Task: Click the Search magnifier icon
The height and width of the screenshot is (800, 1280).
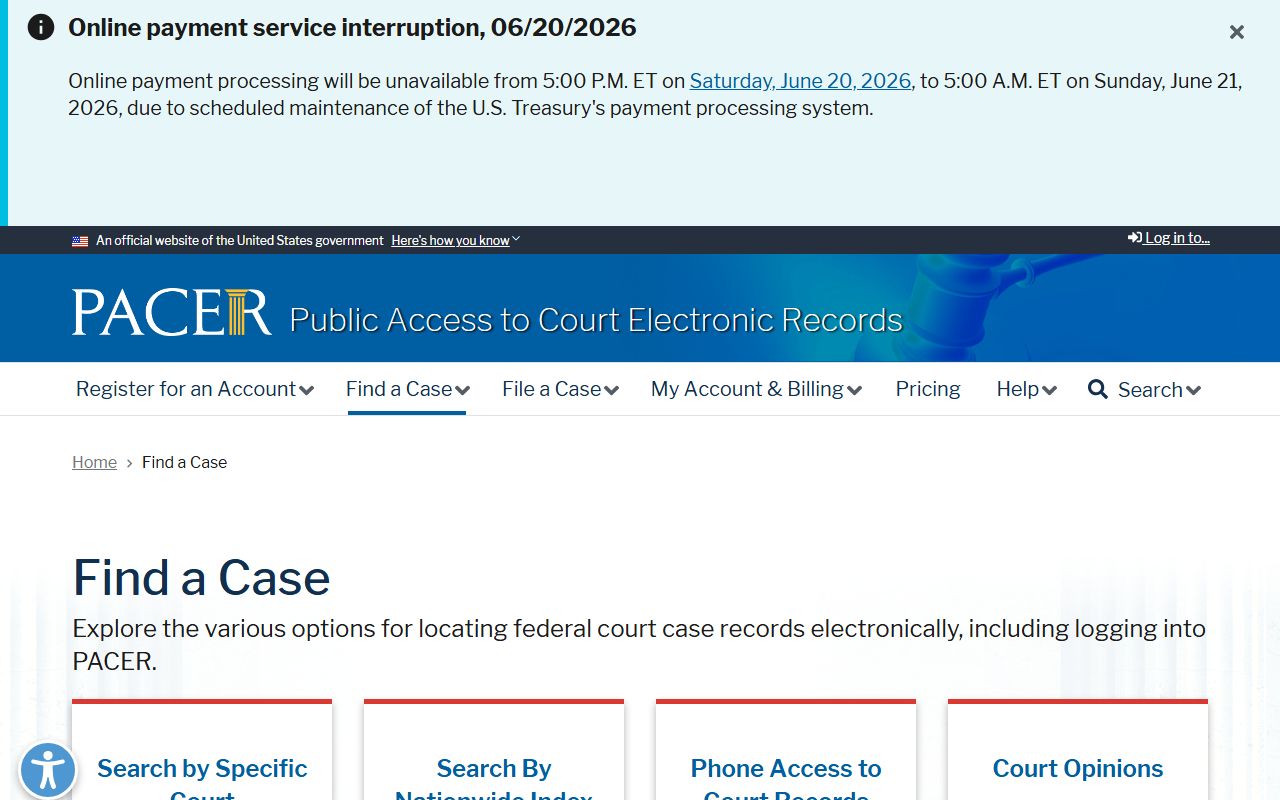Action: (1098, 389)
